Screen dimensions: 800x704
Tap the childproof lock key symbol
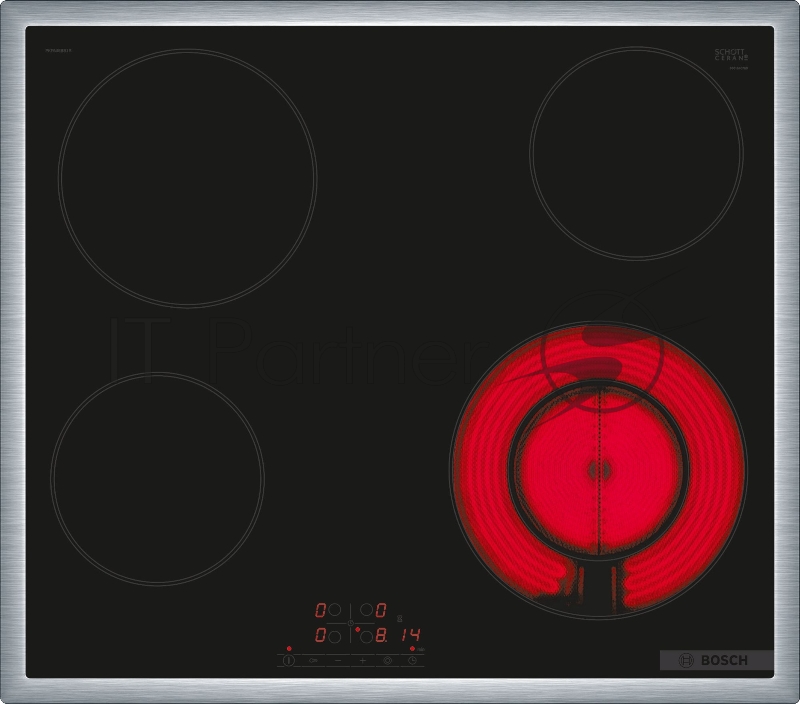click(313, 660)
